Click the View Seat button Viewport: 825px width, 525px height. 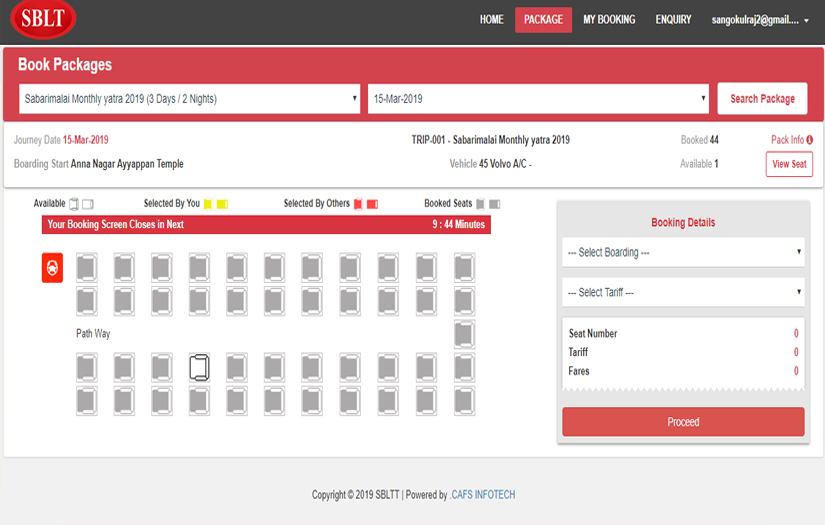click(789, 164)
